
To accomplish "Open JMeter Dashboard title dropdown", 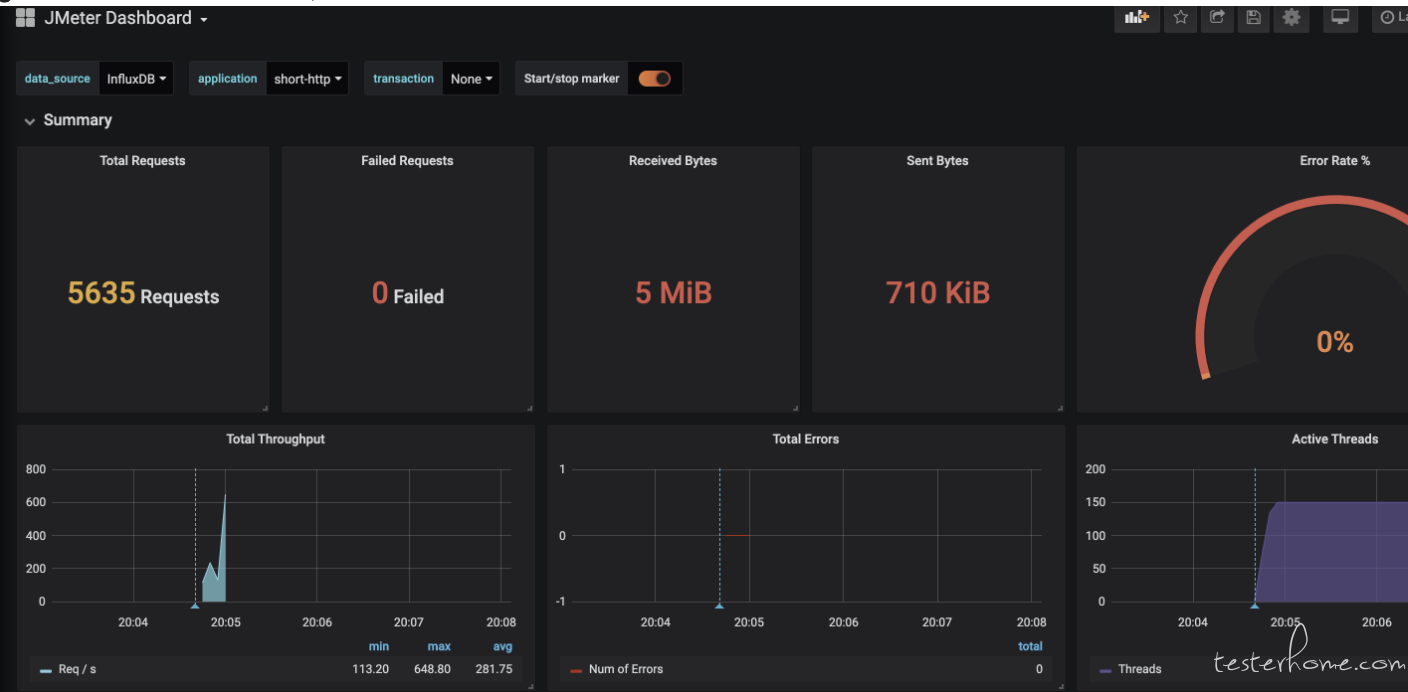I will click(126, 18).
